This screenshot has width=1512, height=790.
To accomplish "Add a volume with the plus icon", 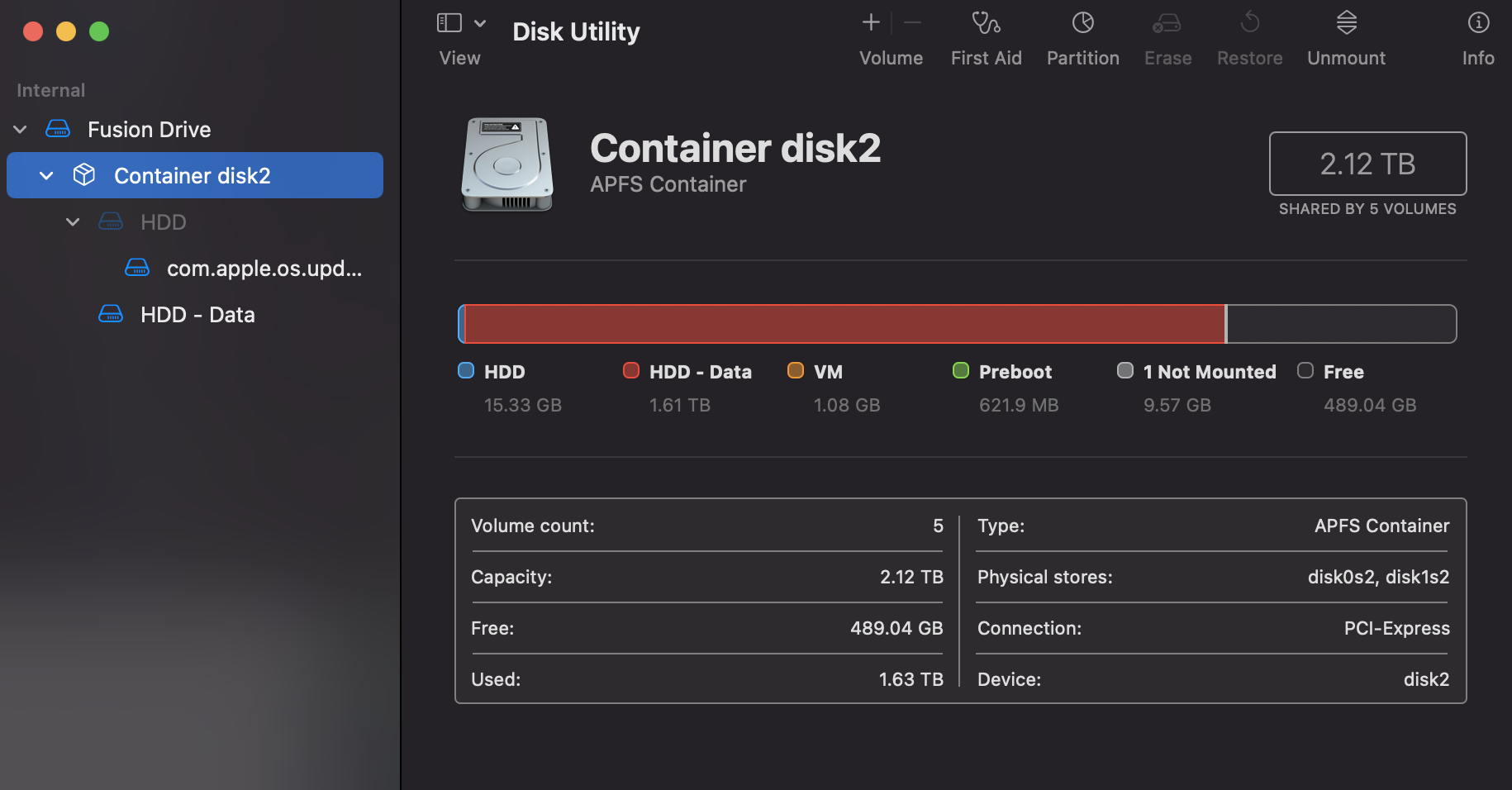I will (x=871, y=22).
